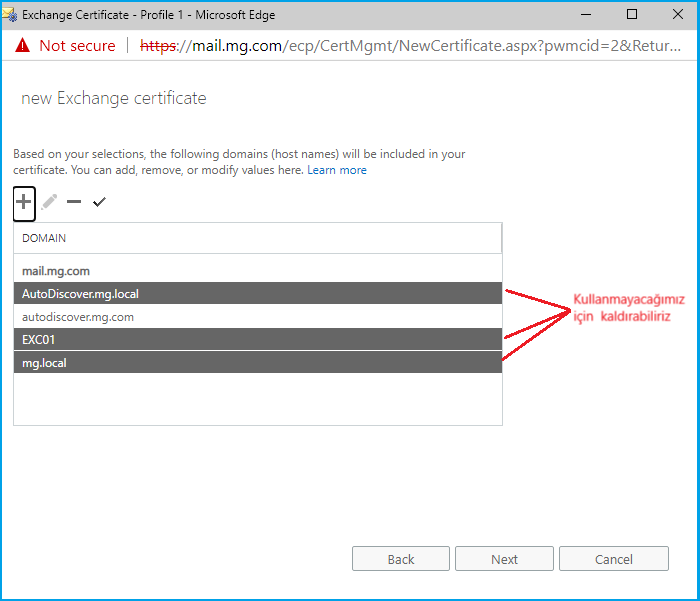Click the checkmark set common name icon
700x601 pixels.
pyautogui.click(x=99, y=202)
